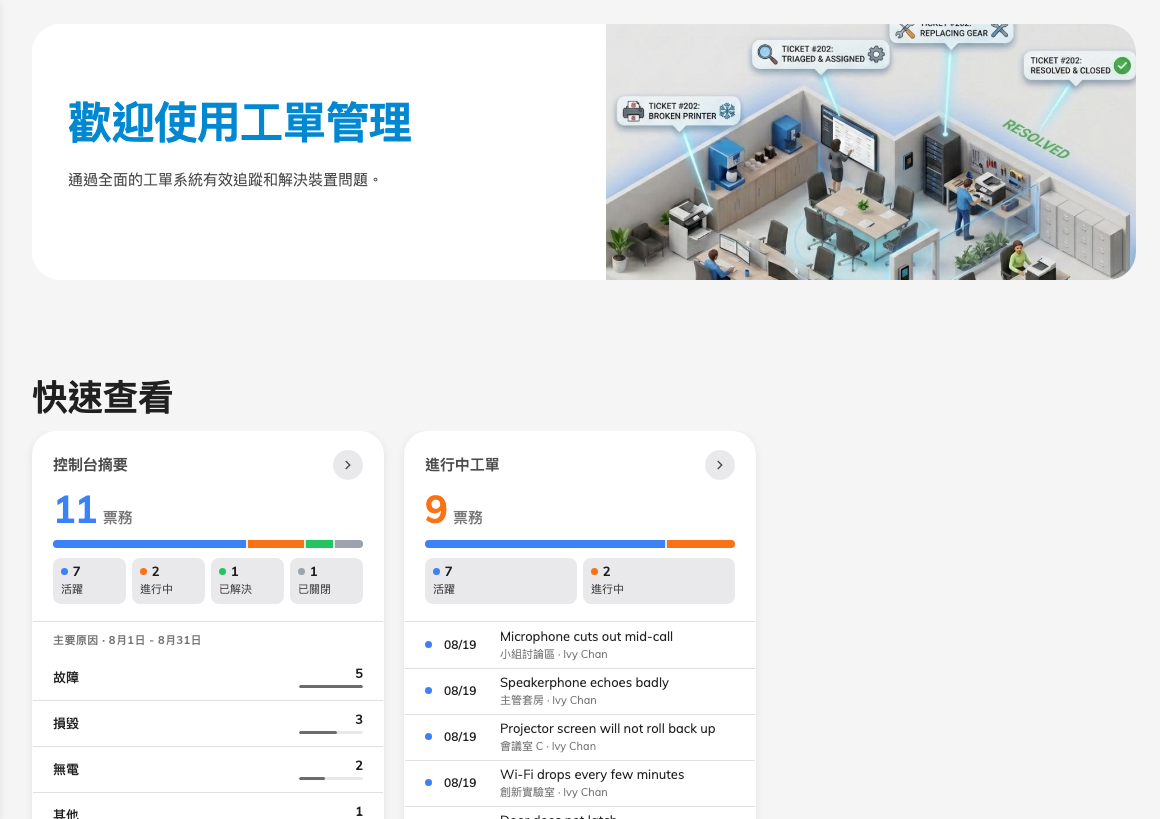
Task: Open the 無電 cause row
Action: pyautogui.click(x=208, y=769)
